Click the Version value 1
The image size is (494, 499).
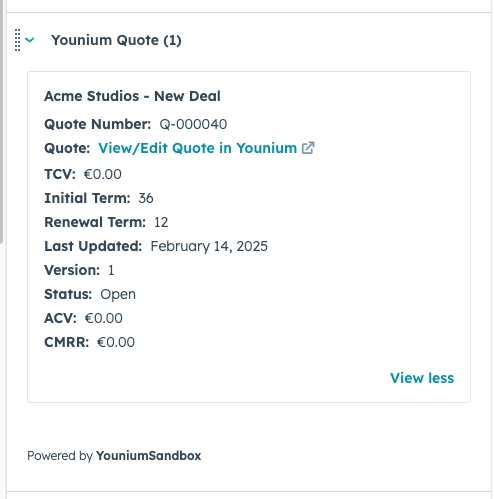click(111, 270)
